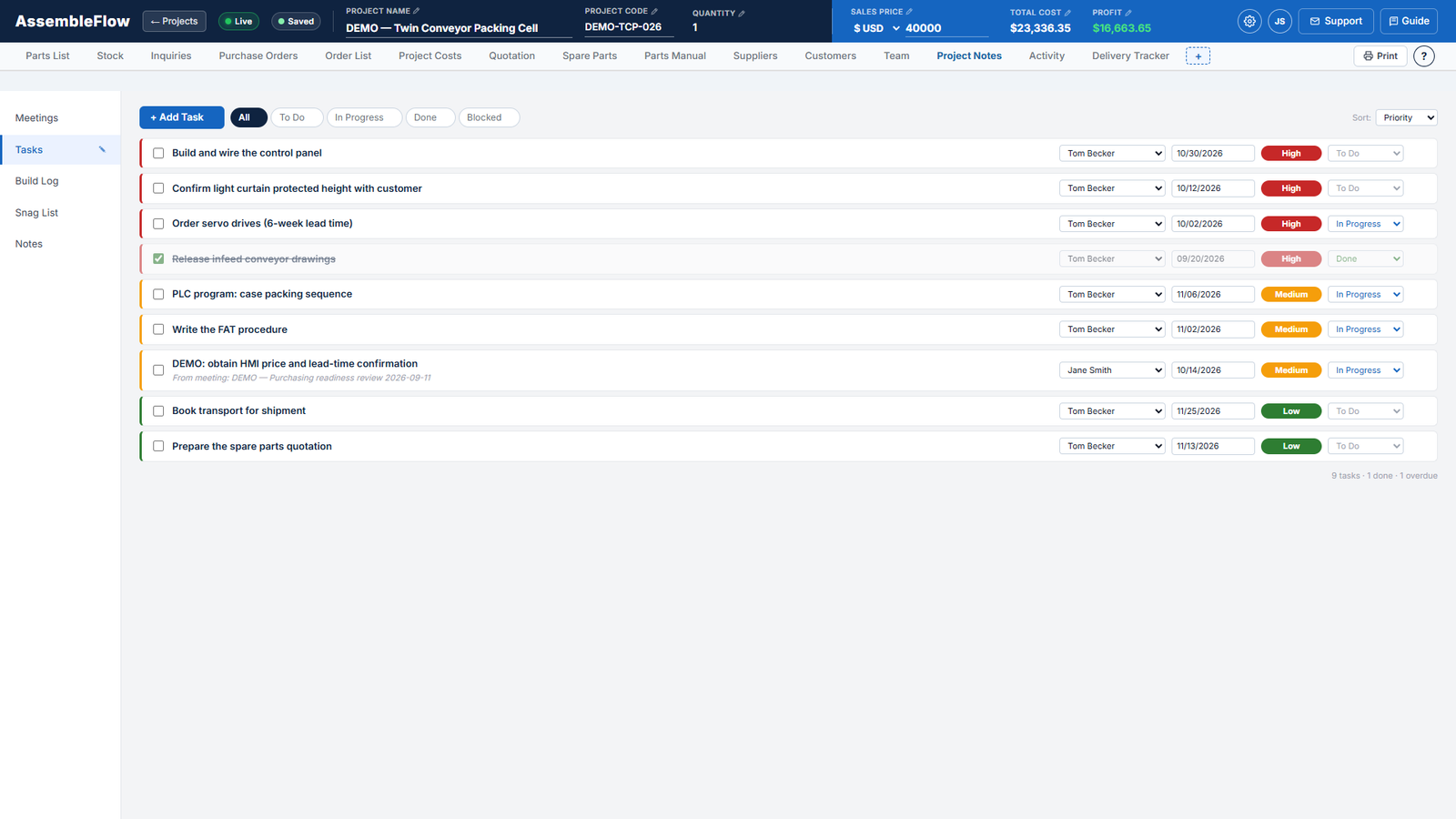1456x819 pixels.
Task: Go back with the Projects button
Action: tap(174, 21)
